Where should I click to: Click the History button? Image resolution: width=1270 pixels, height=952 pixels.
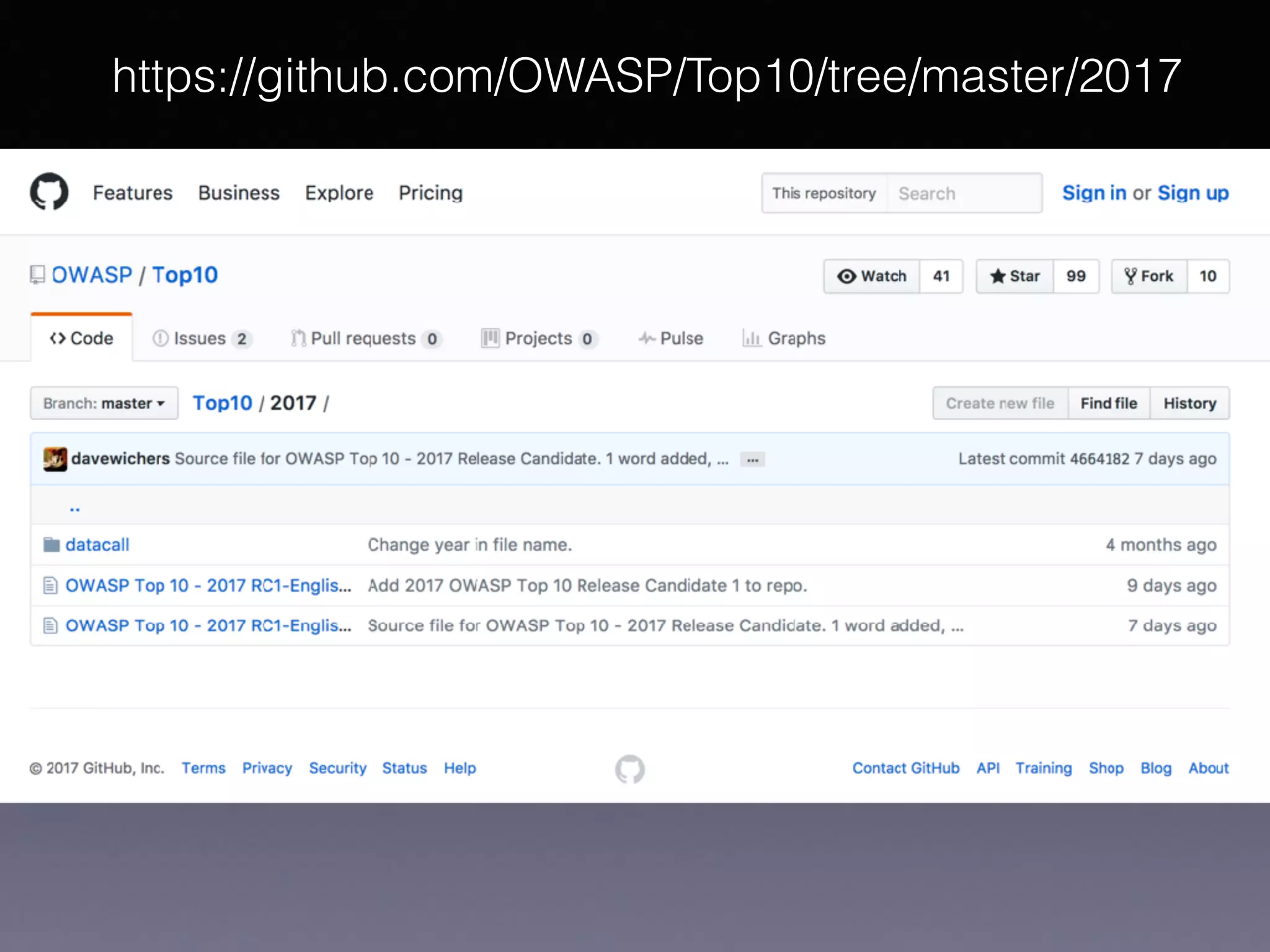tap(1190, 403)
